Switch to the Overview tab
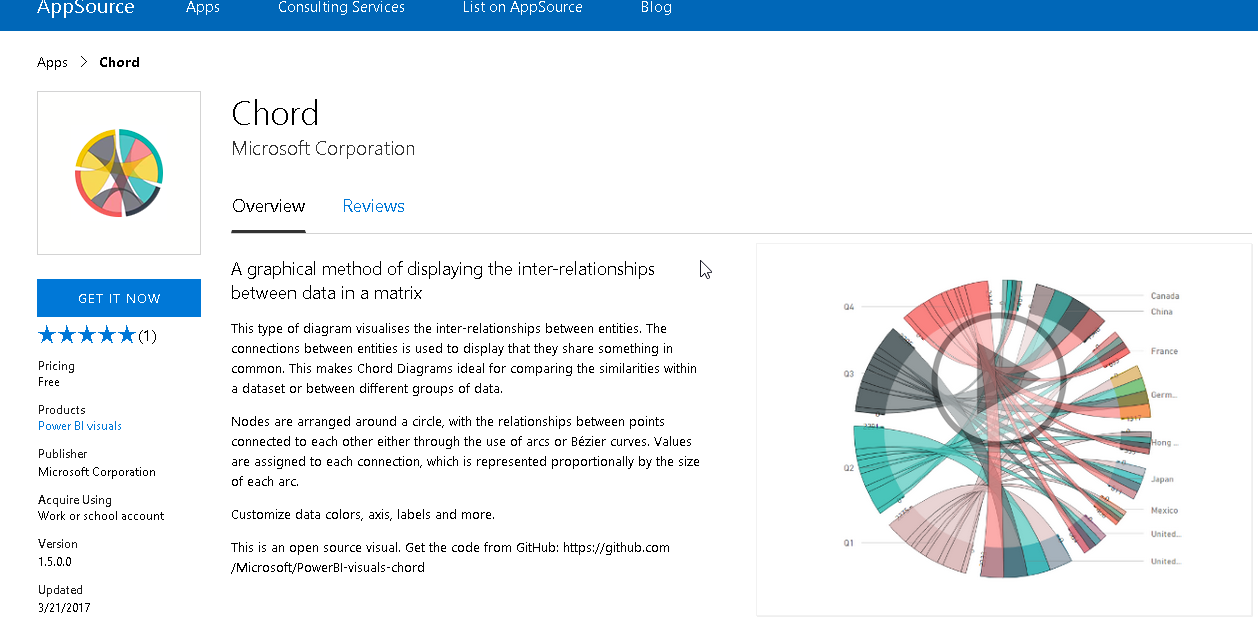Image resolution: width=1258 pixels, height=618 pixels. [268, 206]
